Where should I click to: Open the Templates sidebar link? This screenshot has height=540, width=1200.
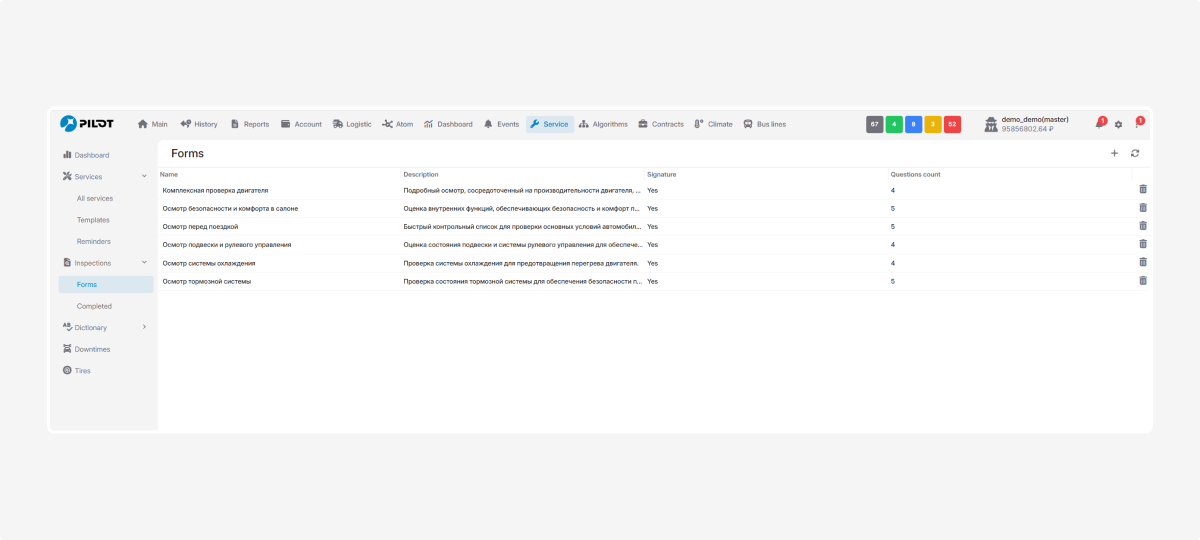(93, 220)
